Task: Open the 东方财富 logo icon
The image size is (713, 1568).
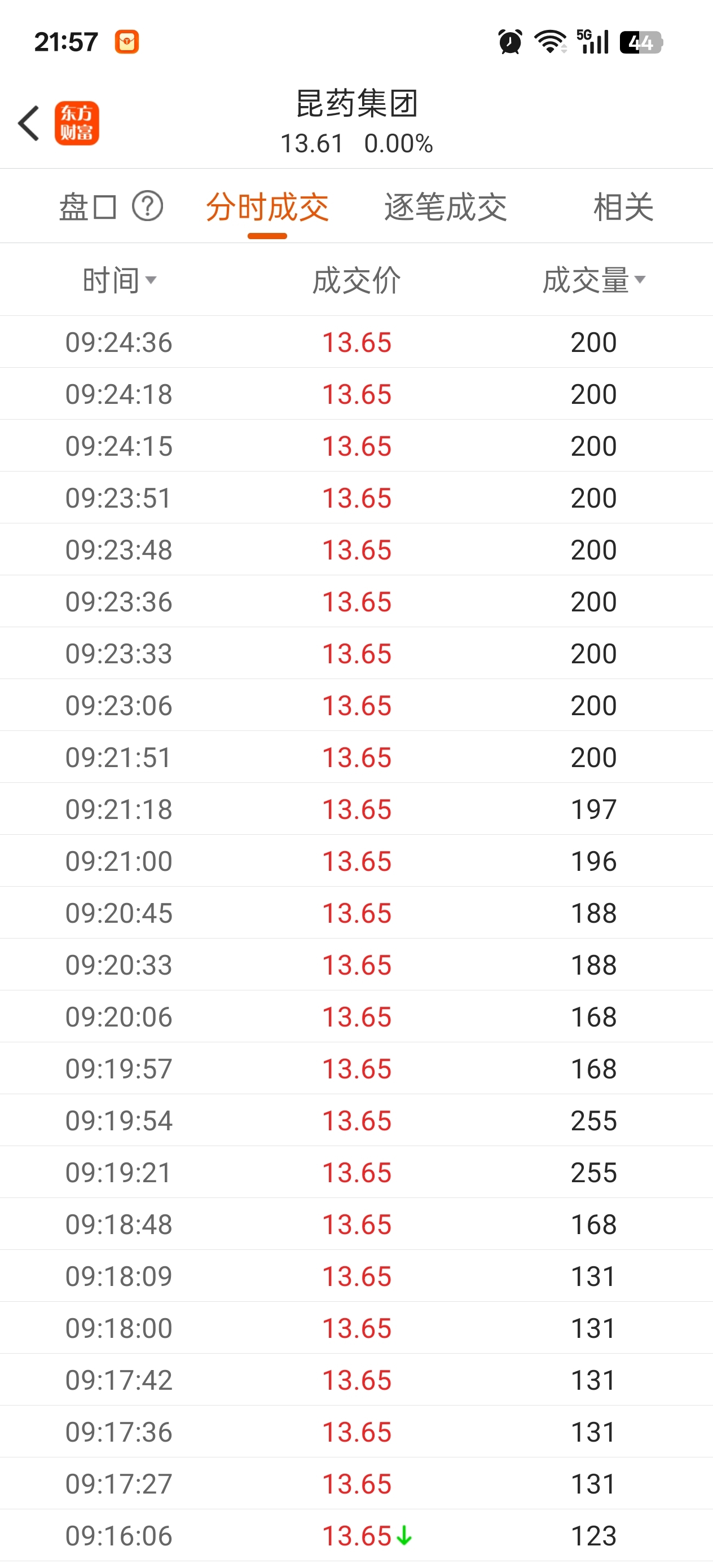Action: point(77,123)
